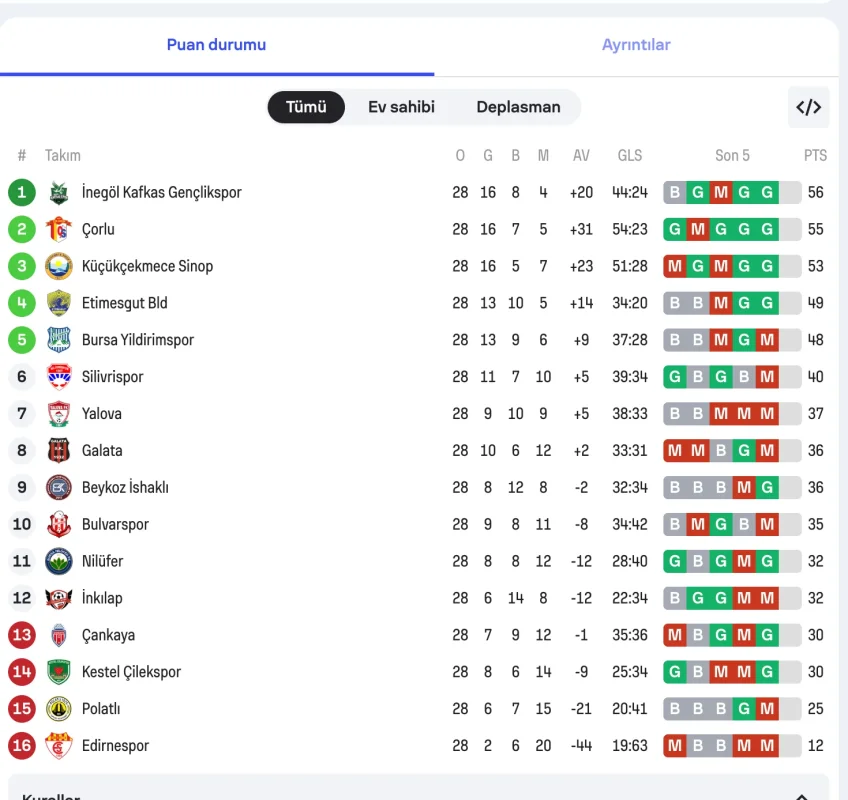This screenshot has height=800, width=848.
Task: Switch standings to Ev sahibi
Action: (401, 107)
